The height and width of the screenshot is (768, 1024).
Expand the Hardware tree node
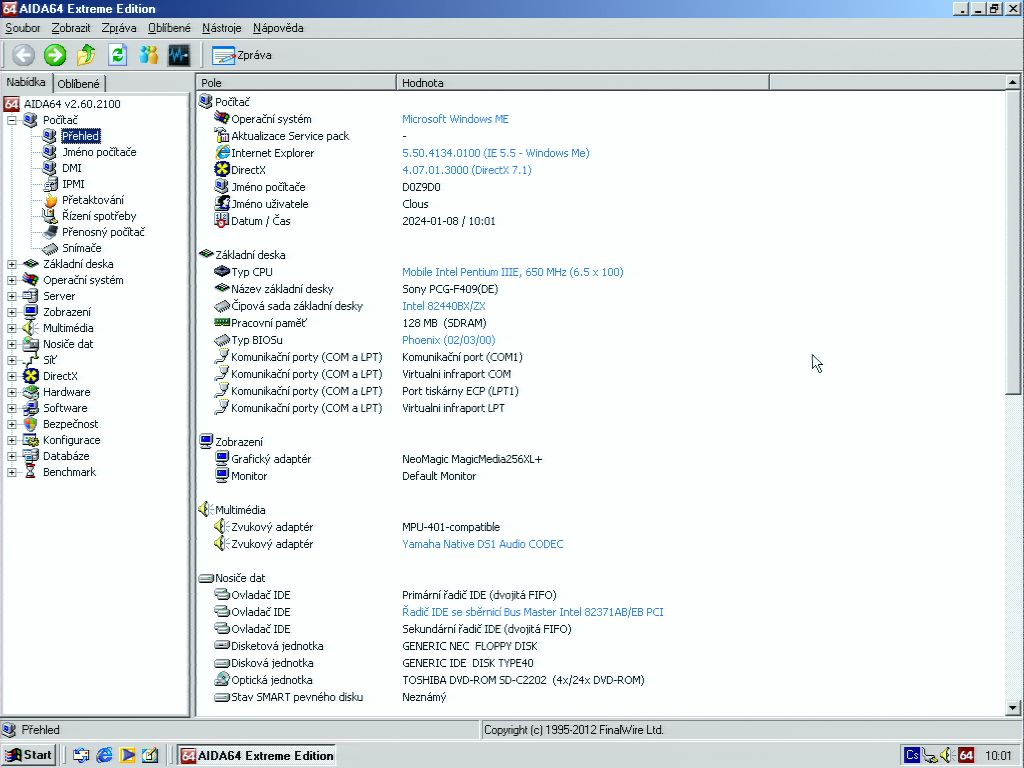[x=12, y=392]
